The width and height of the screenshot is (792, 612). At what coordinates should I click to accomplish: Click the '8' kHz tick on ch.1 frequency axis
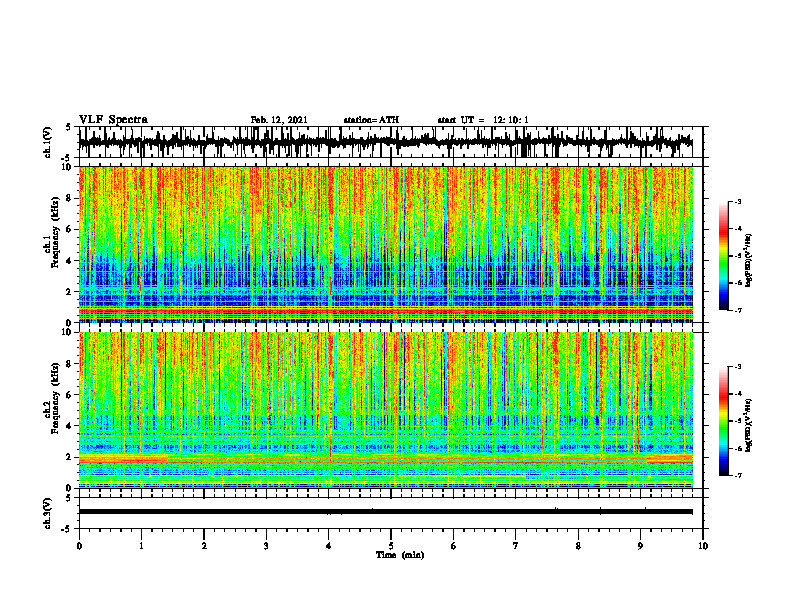coord(69,198)
